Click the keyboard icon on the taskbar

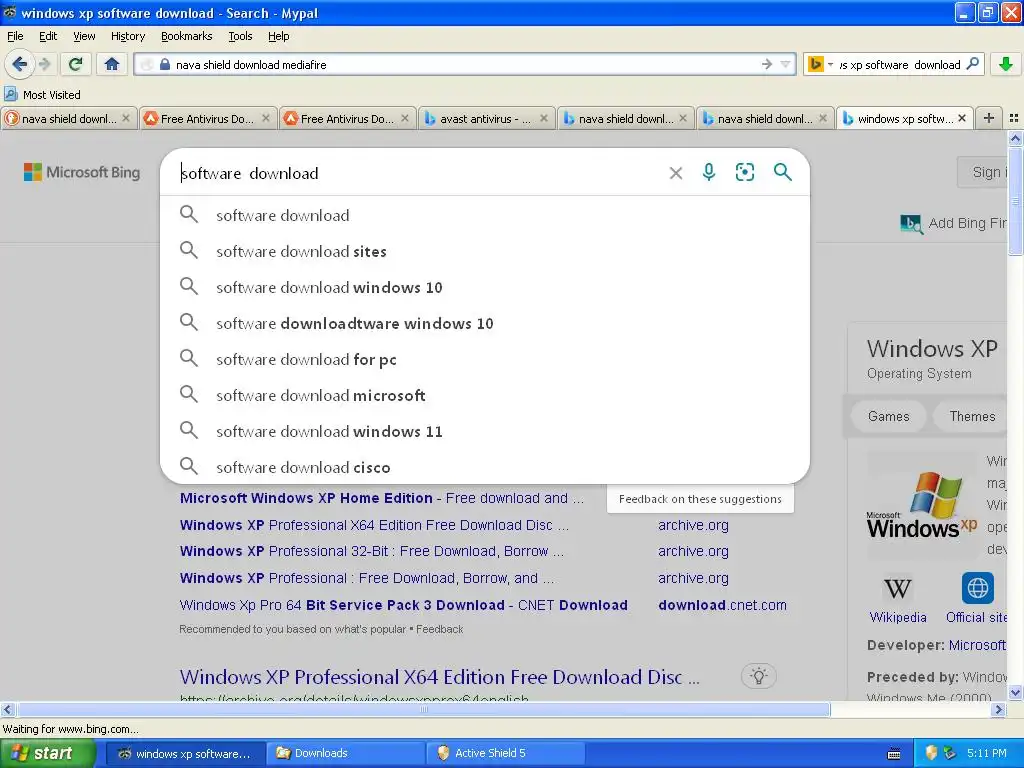[894, 754]
